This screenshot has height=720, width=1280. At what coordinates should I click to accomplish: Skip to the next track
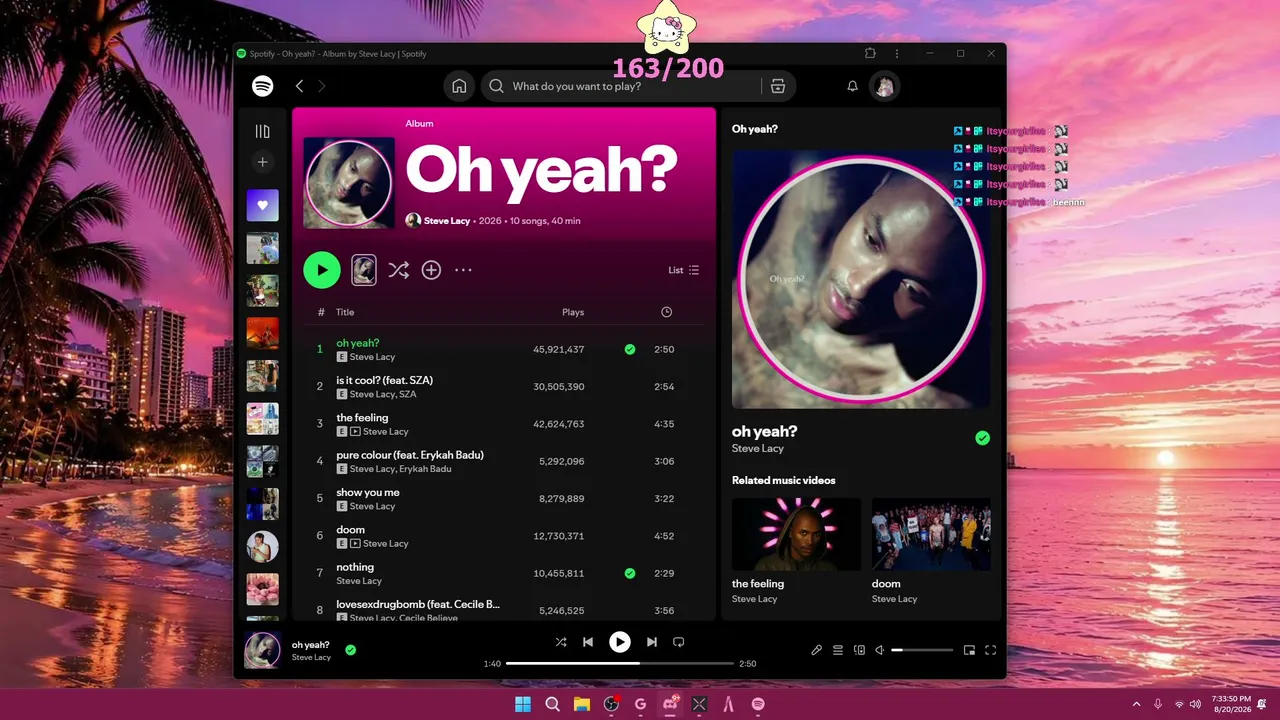pos(652,642)
